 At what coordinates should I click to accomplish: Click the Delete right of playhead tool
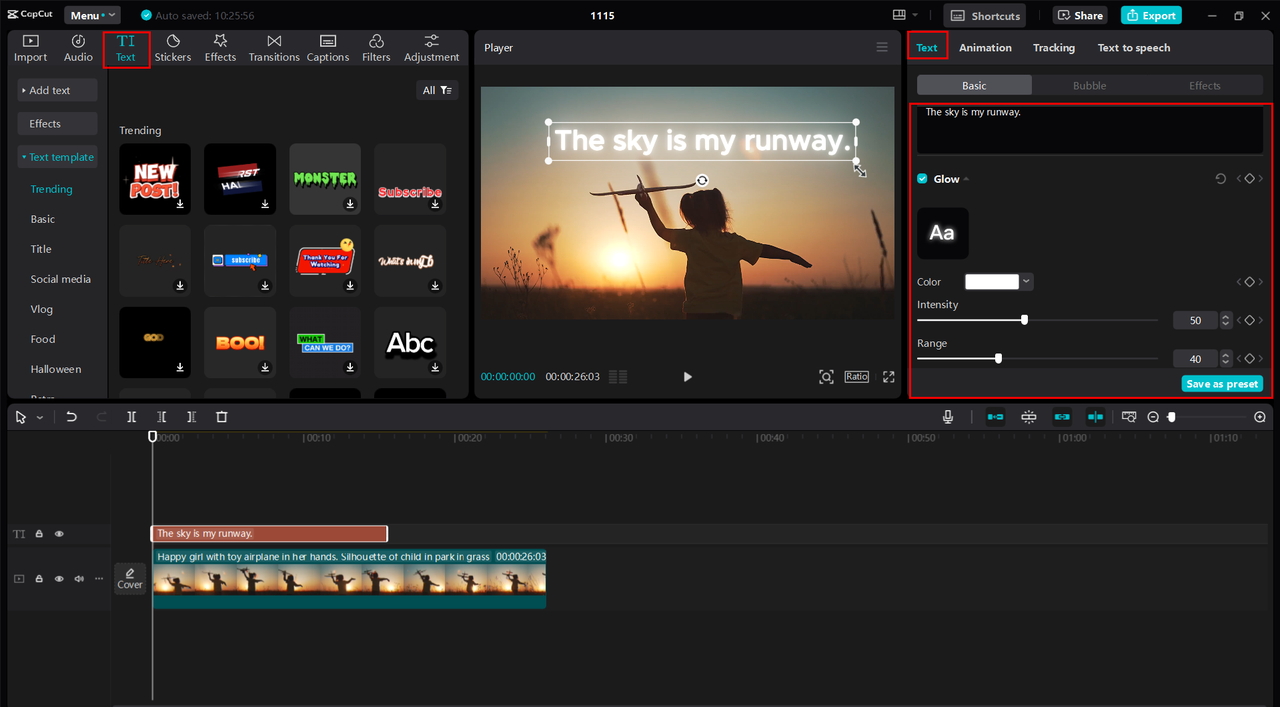tap(191, 417)
